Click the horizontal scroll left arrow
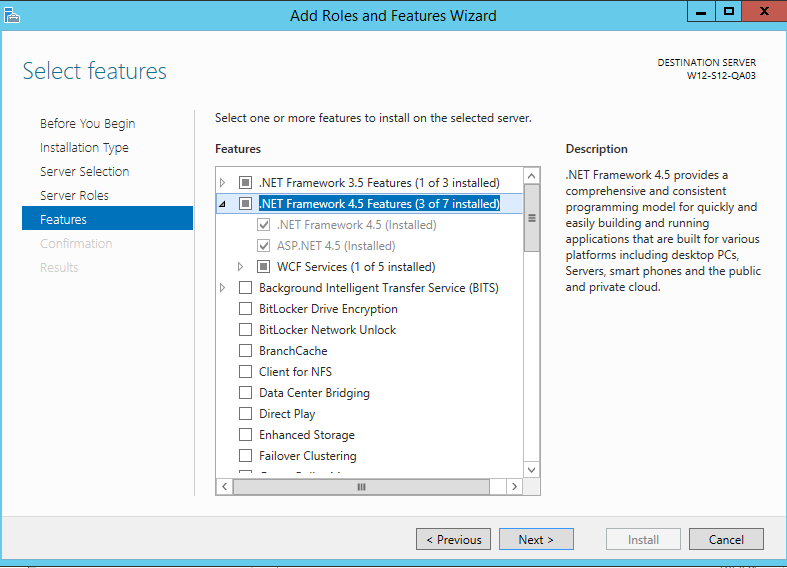Image resolution: width=787 pixels, height=568 pixels. (224, 487)
